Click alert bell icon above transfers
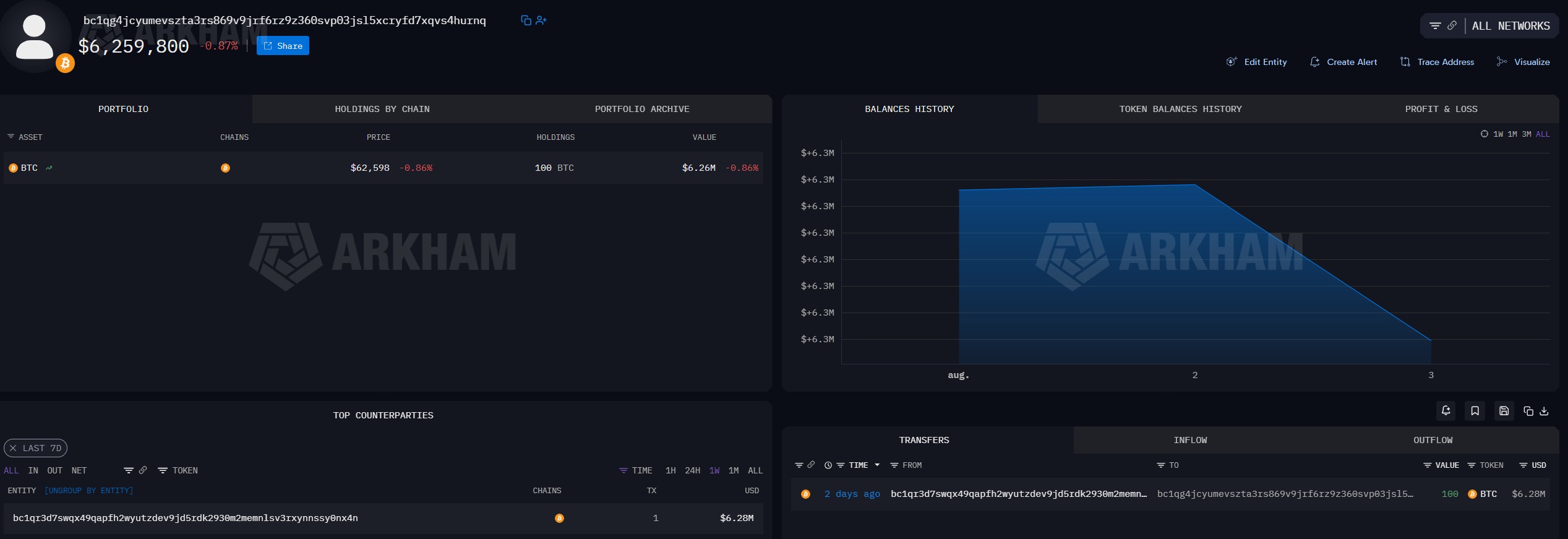1568x539 pixels. coord(1446,411)
